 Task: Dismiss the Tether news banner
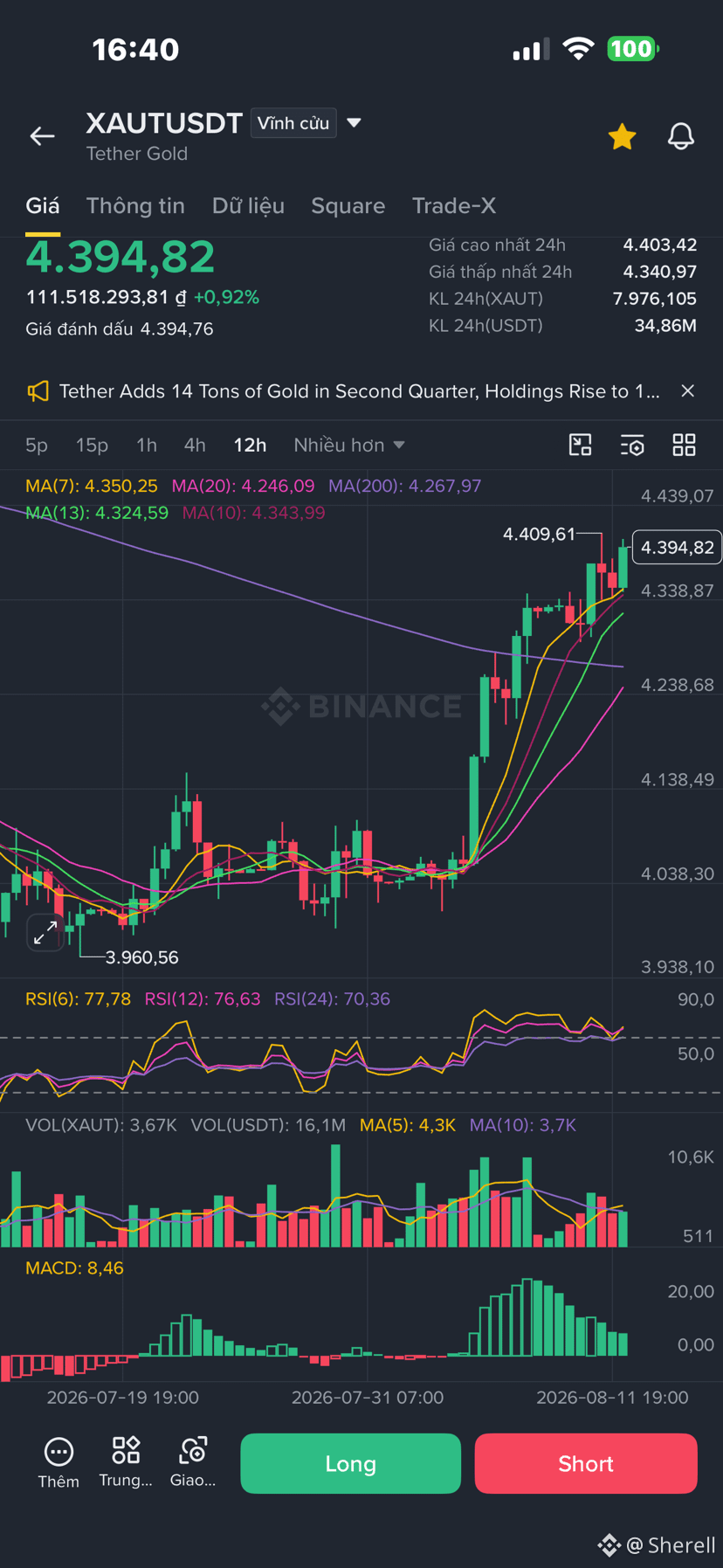coord(688,391)
